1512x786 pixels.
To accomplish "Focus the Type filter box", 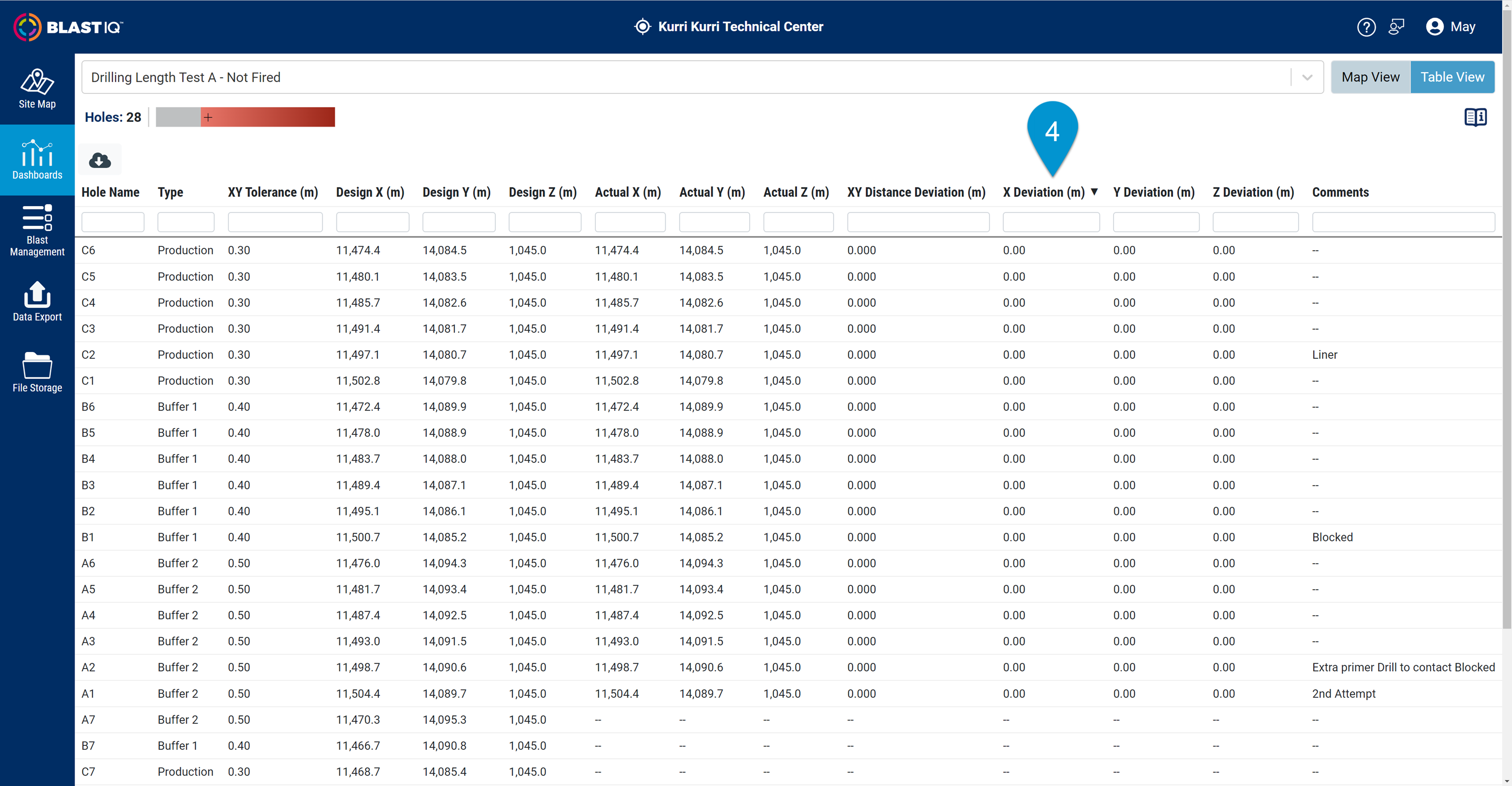I will (x=186, y=222).
